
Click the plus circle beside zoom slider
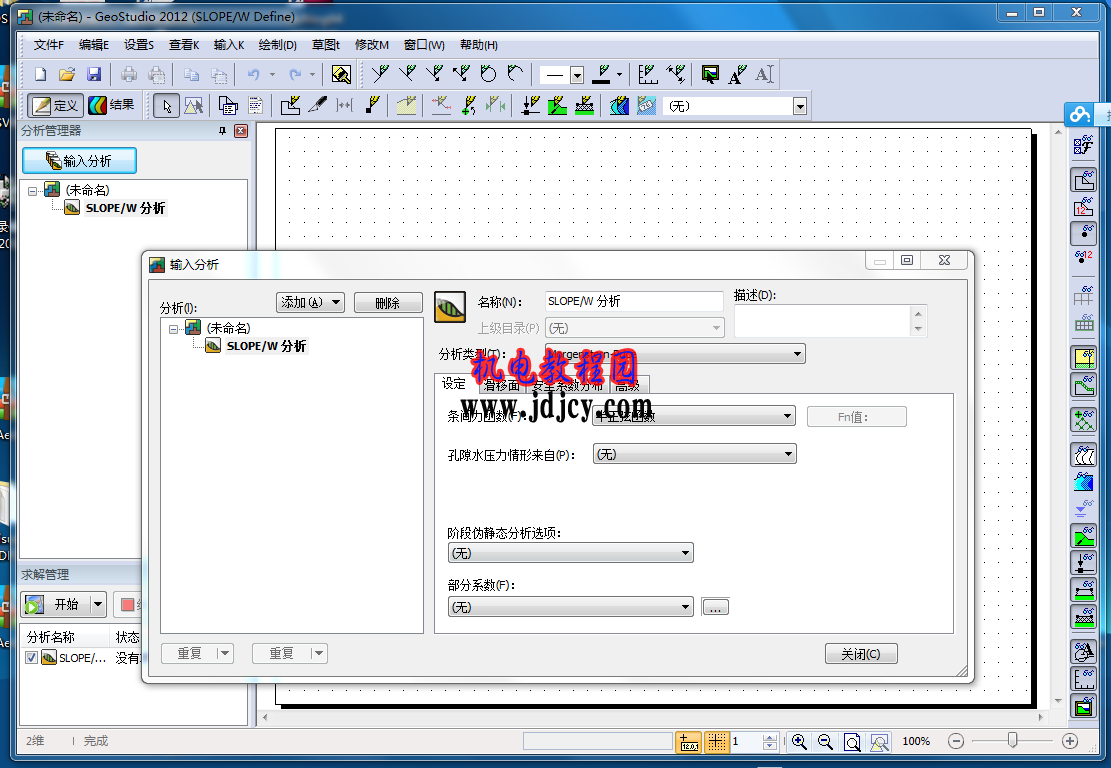(x=1070, y=741)
